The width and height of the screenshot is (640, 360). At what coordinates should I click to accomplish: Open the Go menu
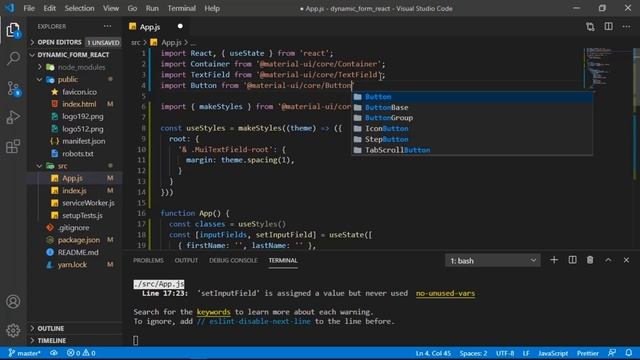click(x=132, y=8)
